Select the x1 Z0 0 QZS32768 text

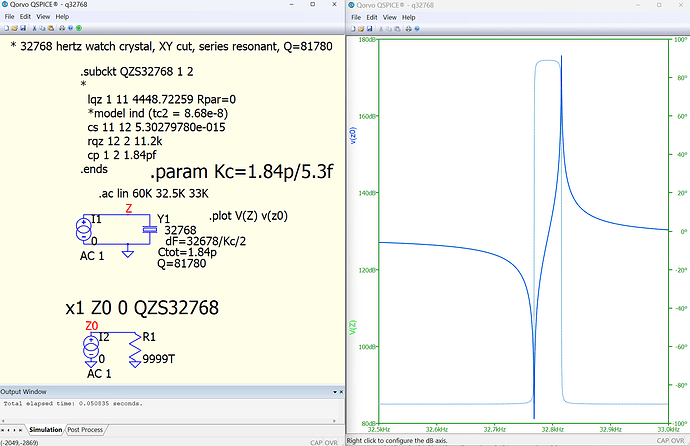pyautogui.click(x=142, y=307)
